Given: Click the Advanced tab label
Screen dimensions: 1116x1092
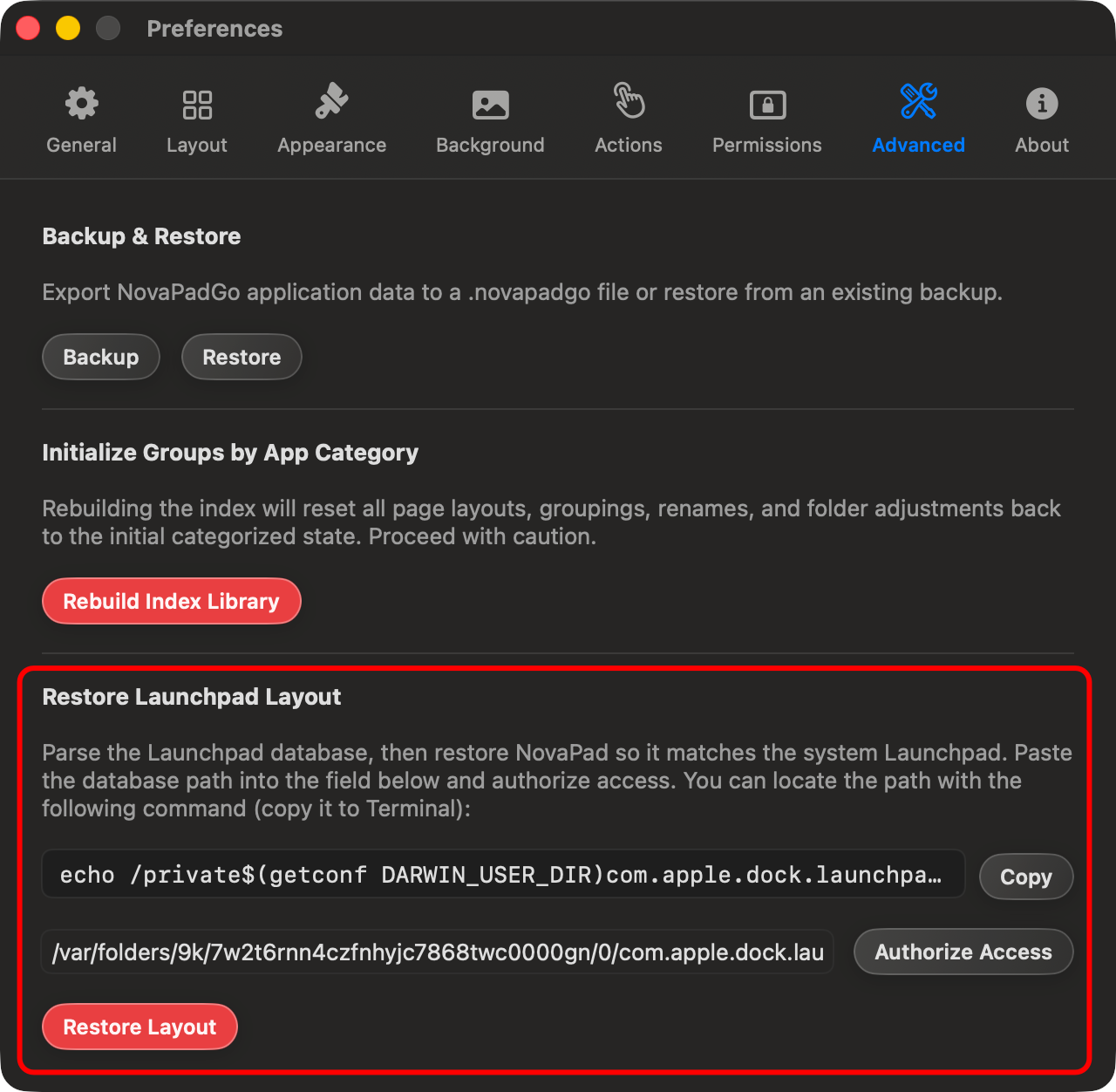Looking at the screenshot, I should coord(919,145).
